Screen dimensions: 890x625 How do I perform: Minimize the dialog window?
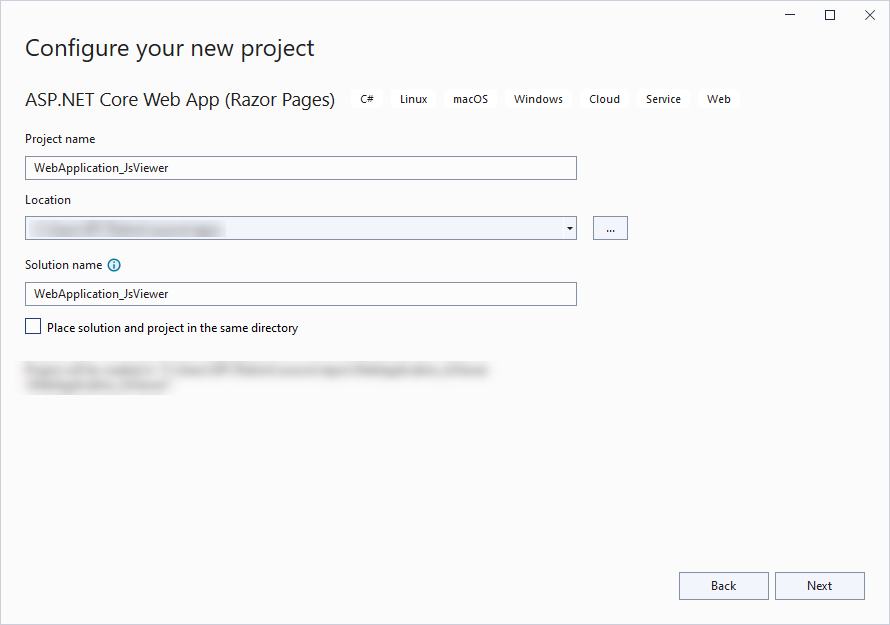point(790,15)
